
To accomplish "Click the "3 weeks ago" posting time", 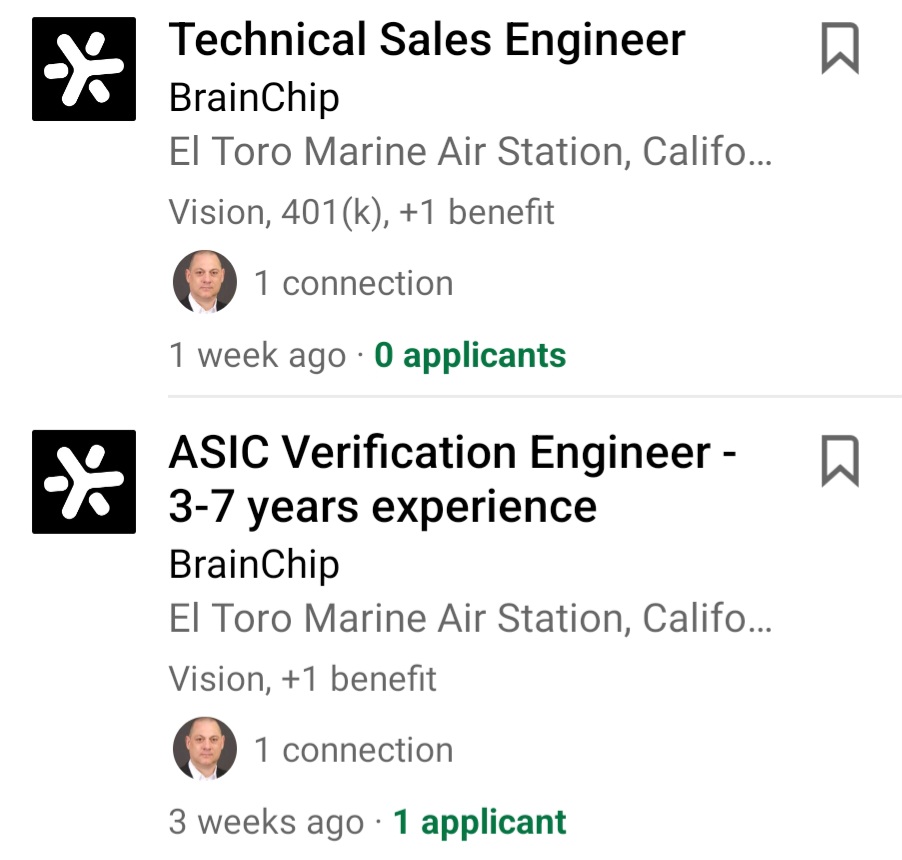I will (x=266, y=822).
